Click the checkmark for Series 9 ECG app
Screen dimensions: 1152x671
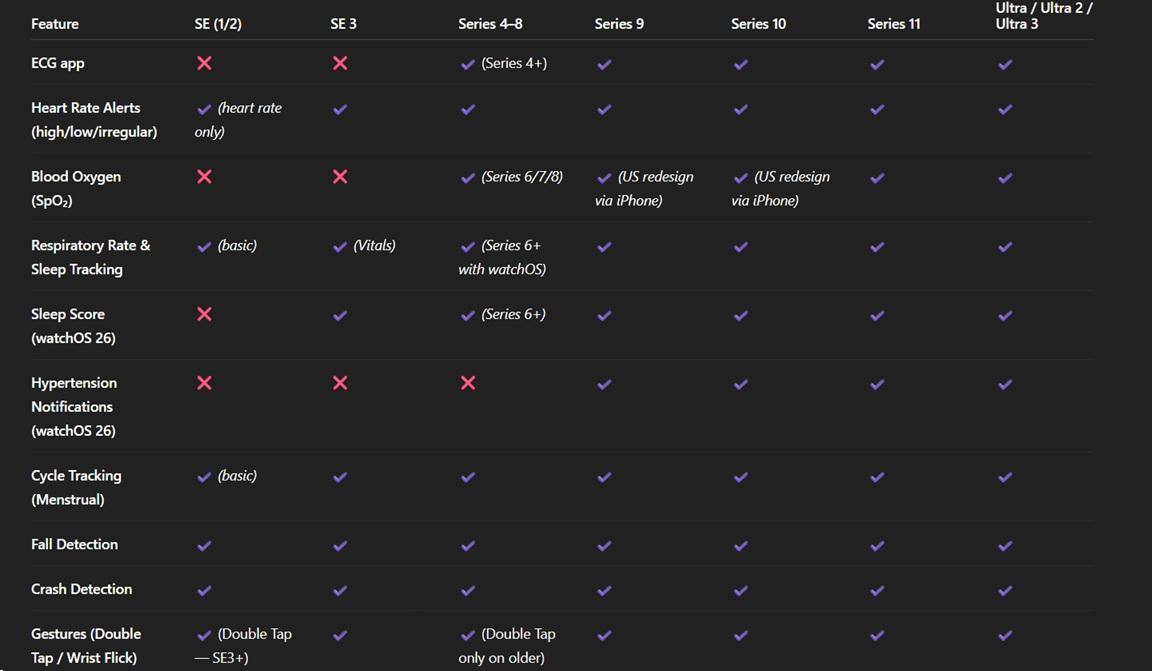click(604, 64)
